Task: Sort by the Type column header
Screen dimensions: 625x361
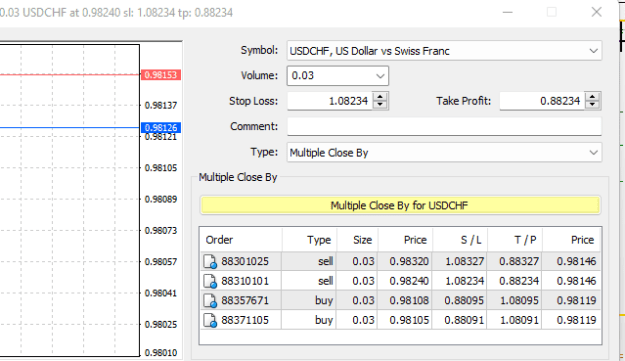Action: point(310,240)
